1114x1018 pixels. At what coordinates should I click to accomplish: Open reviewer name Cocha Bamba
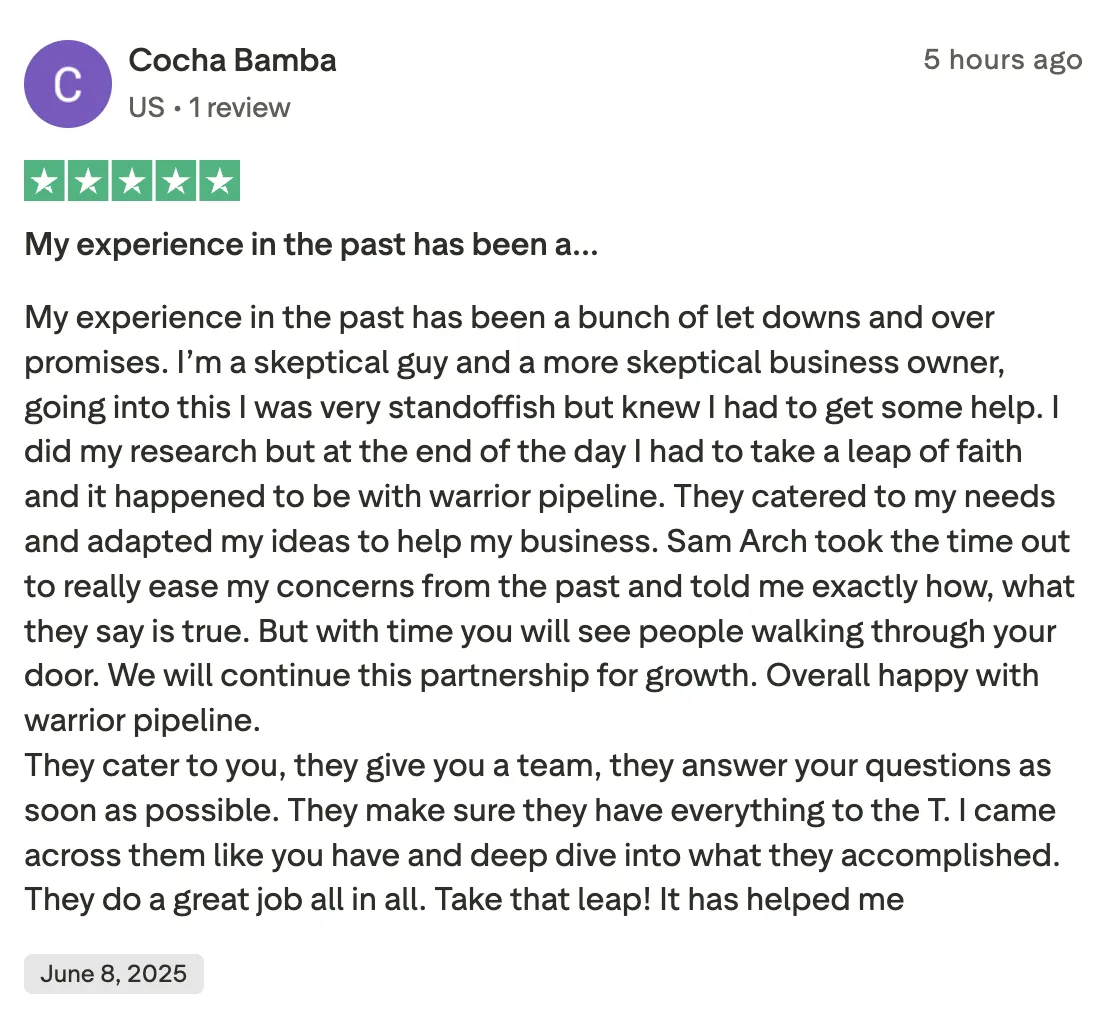232,60
